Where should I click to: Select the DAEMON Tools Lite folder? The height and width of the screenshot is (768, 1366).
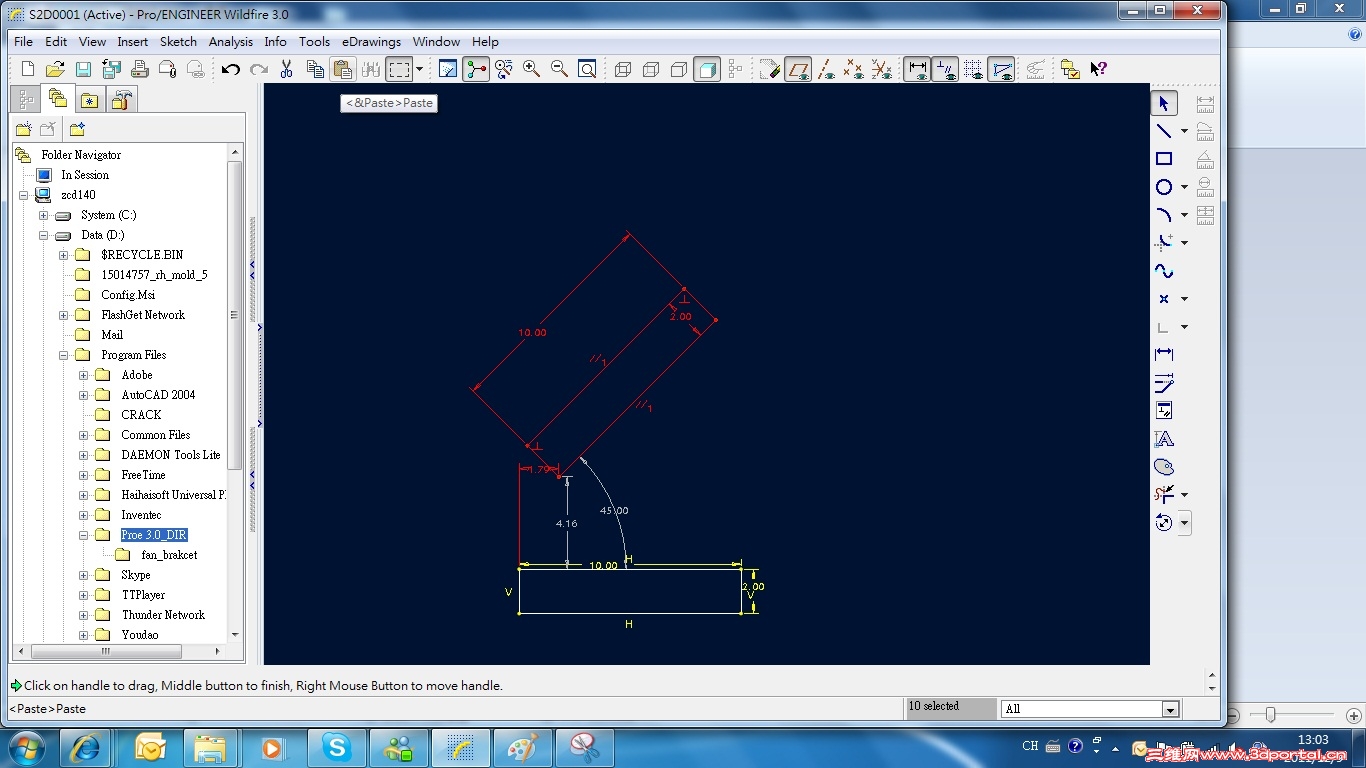[171, 455]
